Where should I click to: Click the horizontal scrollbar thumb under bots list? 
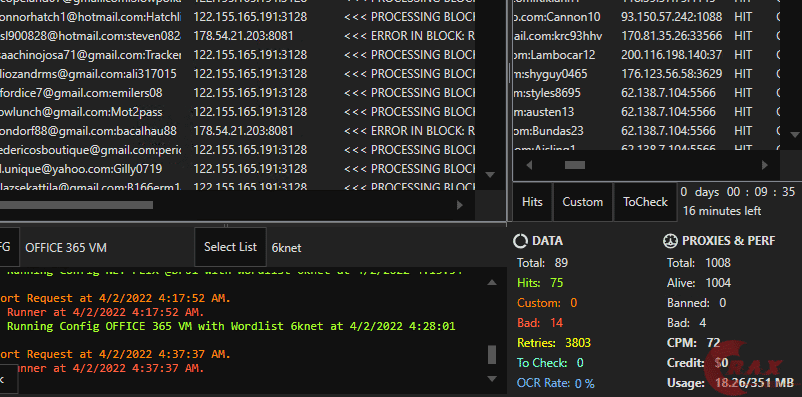tap(76, 205)
